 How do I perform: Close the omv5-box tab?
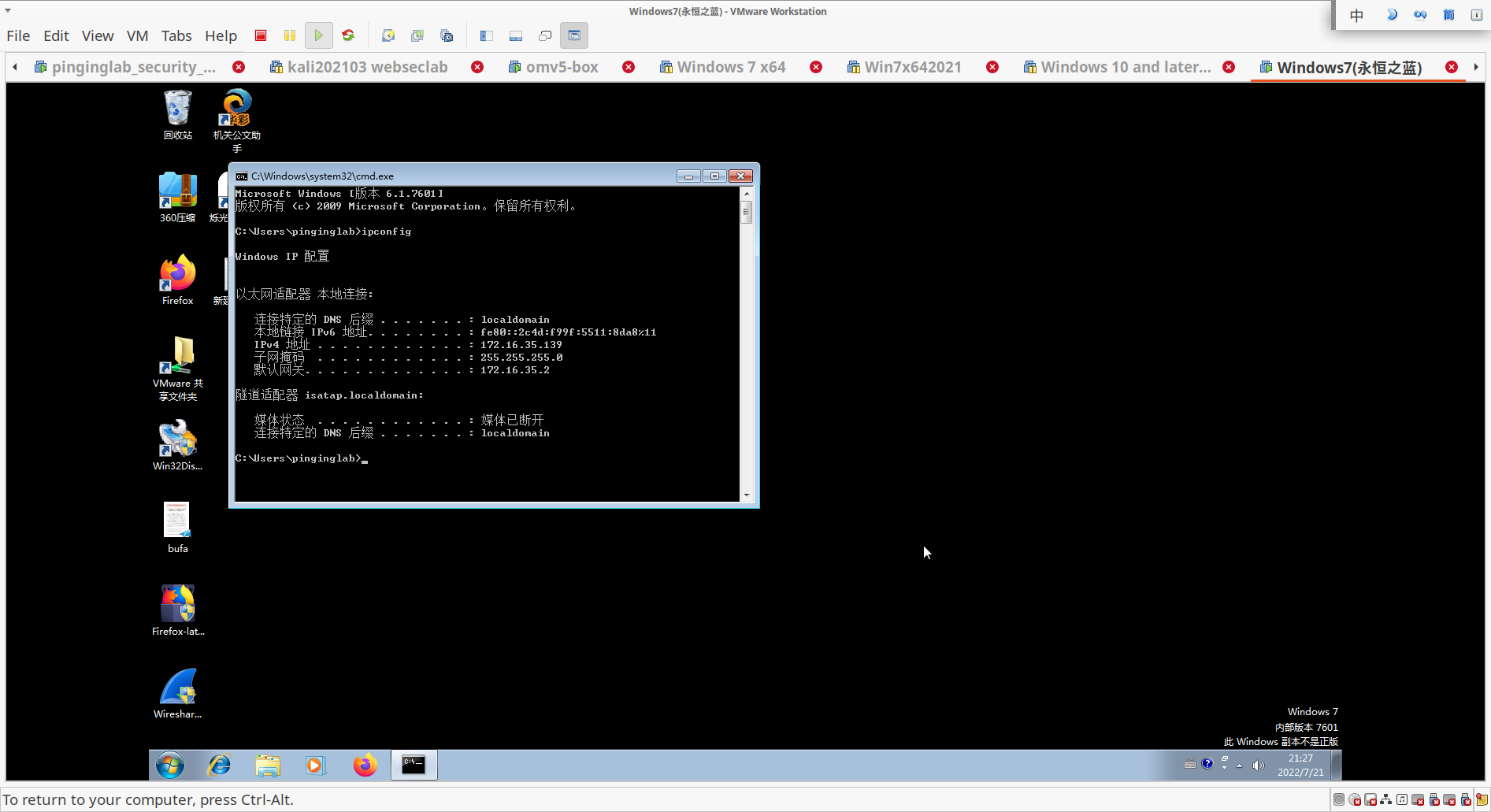pyautogui.click(x=629, y=67)
